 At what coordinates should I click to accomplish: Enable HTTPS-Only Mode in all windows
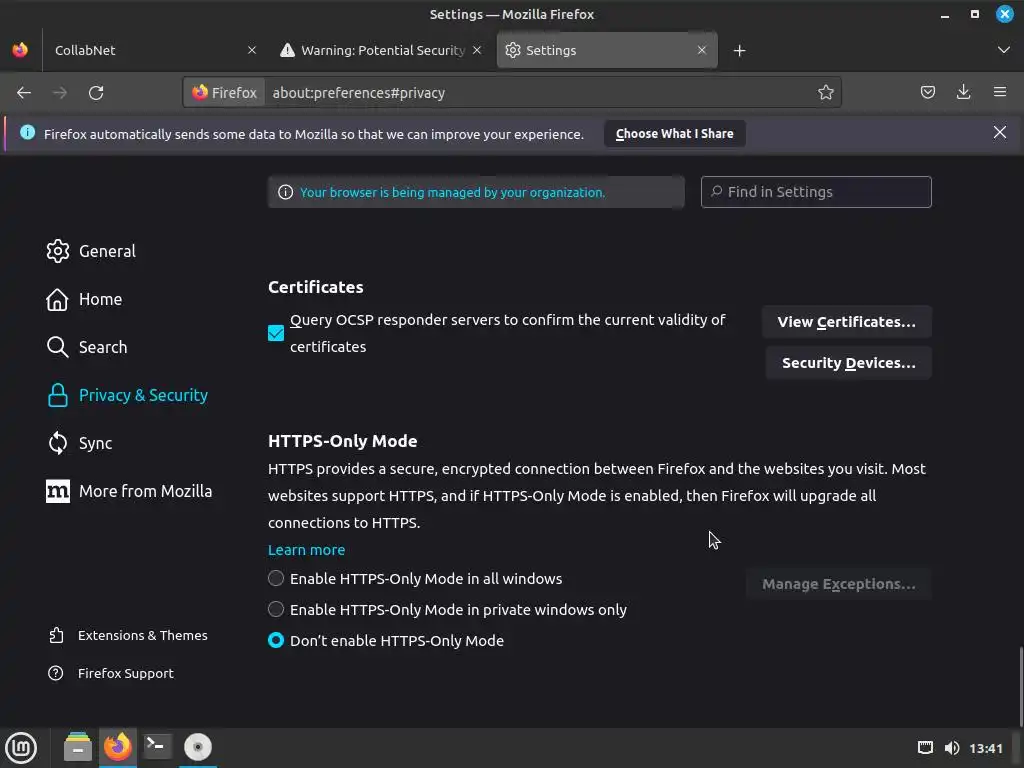click(276, 579)
